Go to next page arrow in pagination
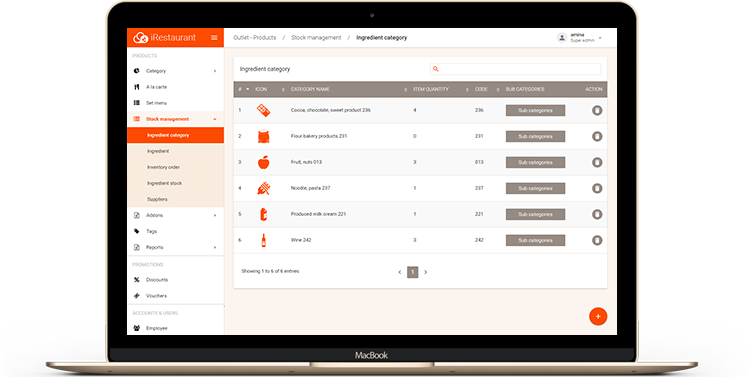 [426, 272]
